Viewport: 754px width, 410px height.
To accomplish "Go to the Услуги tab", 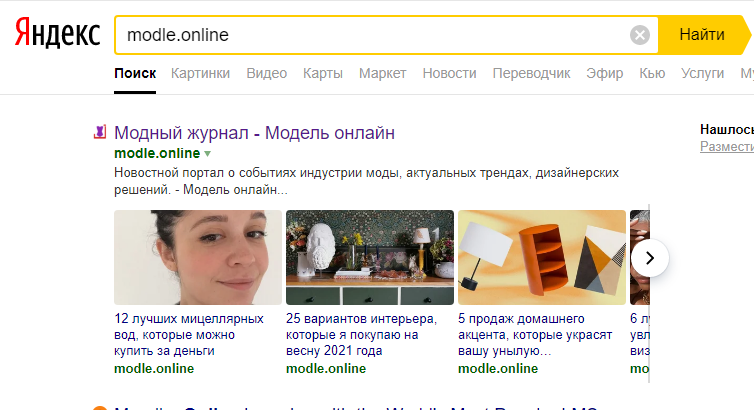I will click(703, 73).
